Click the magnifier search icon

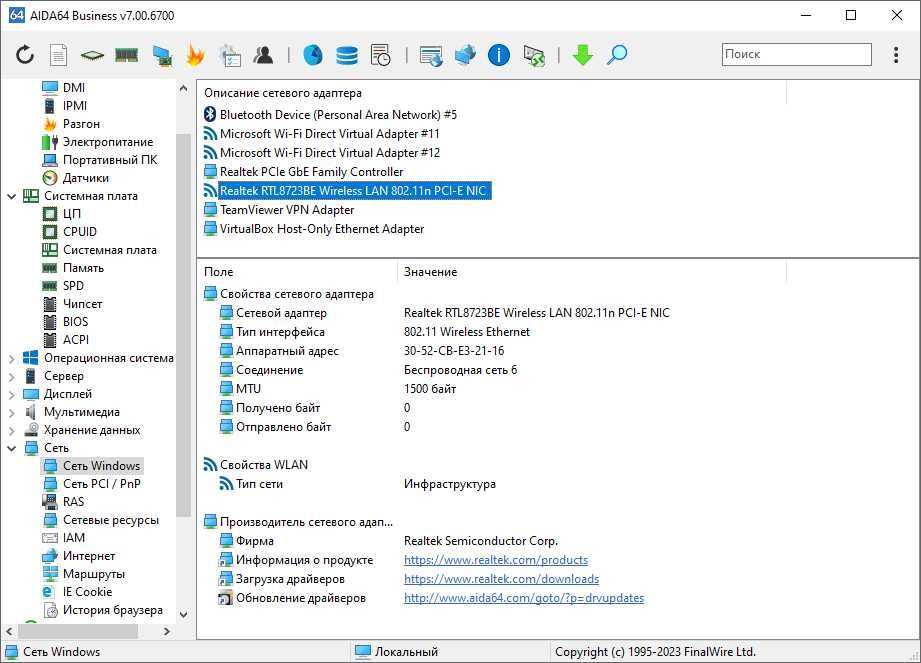(x=617, y=55)
